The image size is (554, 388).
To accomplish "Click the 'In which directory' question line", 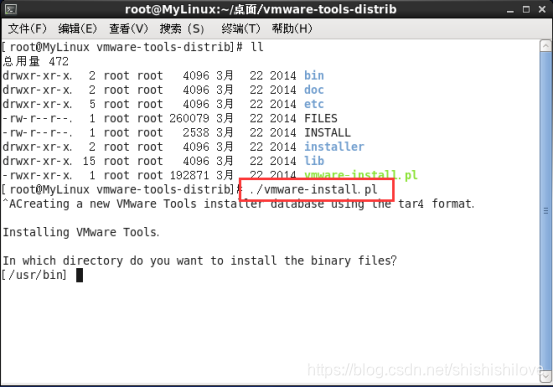I will coord(200,261).
